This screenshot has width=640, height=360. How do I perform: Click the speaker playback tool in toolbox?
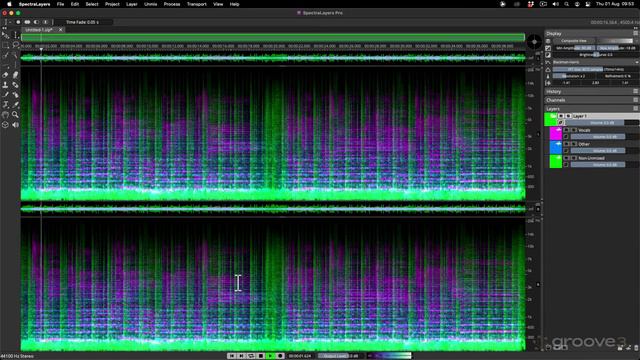coord(16,125)
